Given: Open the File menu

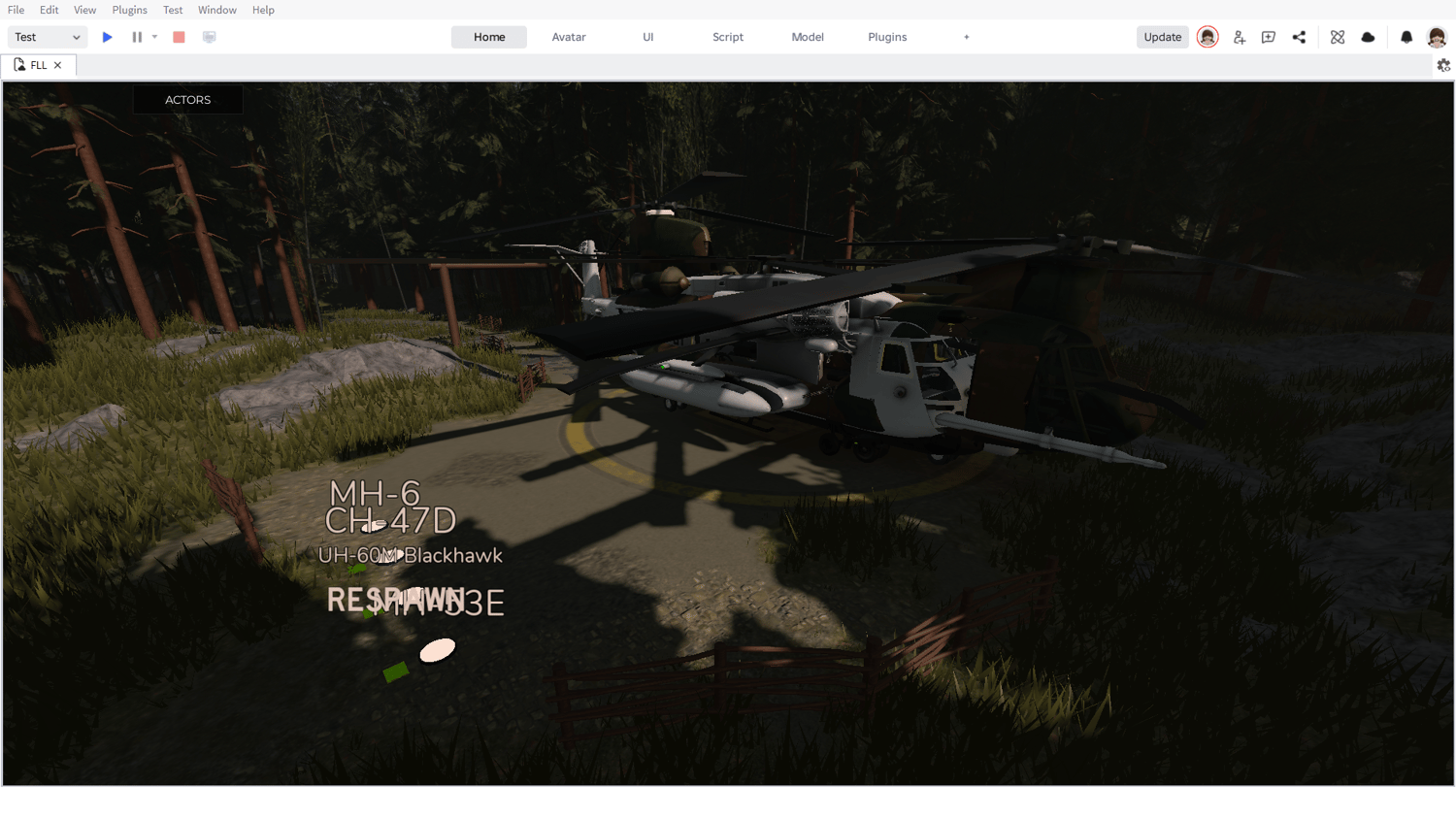Looking at the screenshot, I should click(17, 10).
